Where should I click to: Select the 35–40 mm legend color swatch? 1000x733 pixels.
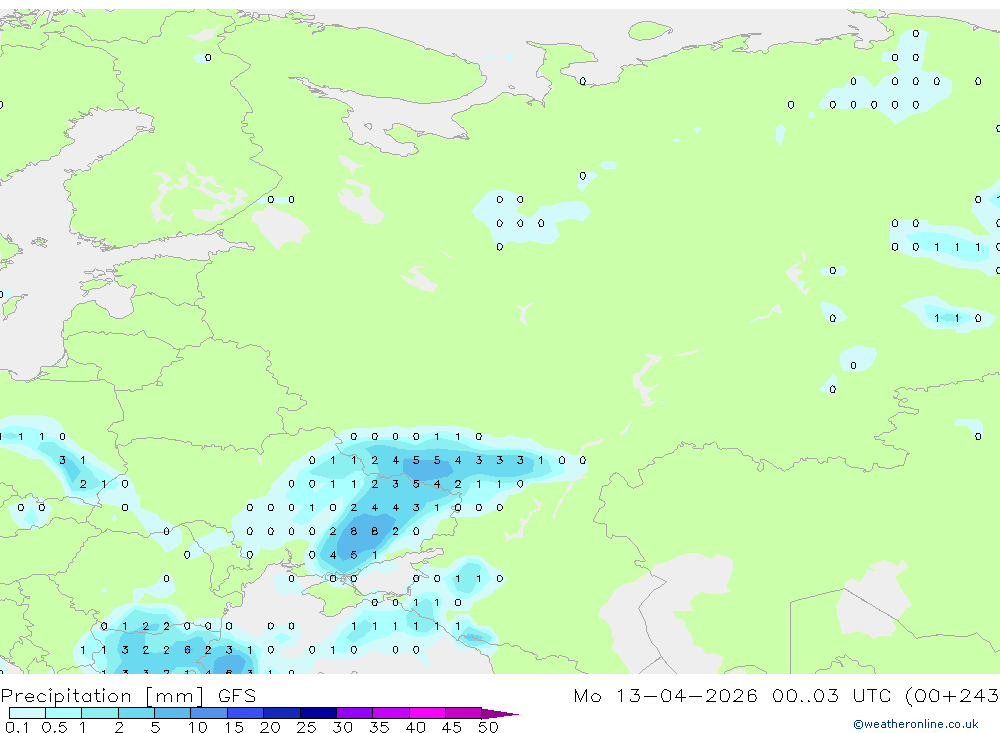point(391,713)
